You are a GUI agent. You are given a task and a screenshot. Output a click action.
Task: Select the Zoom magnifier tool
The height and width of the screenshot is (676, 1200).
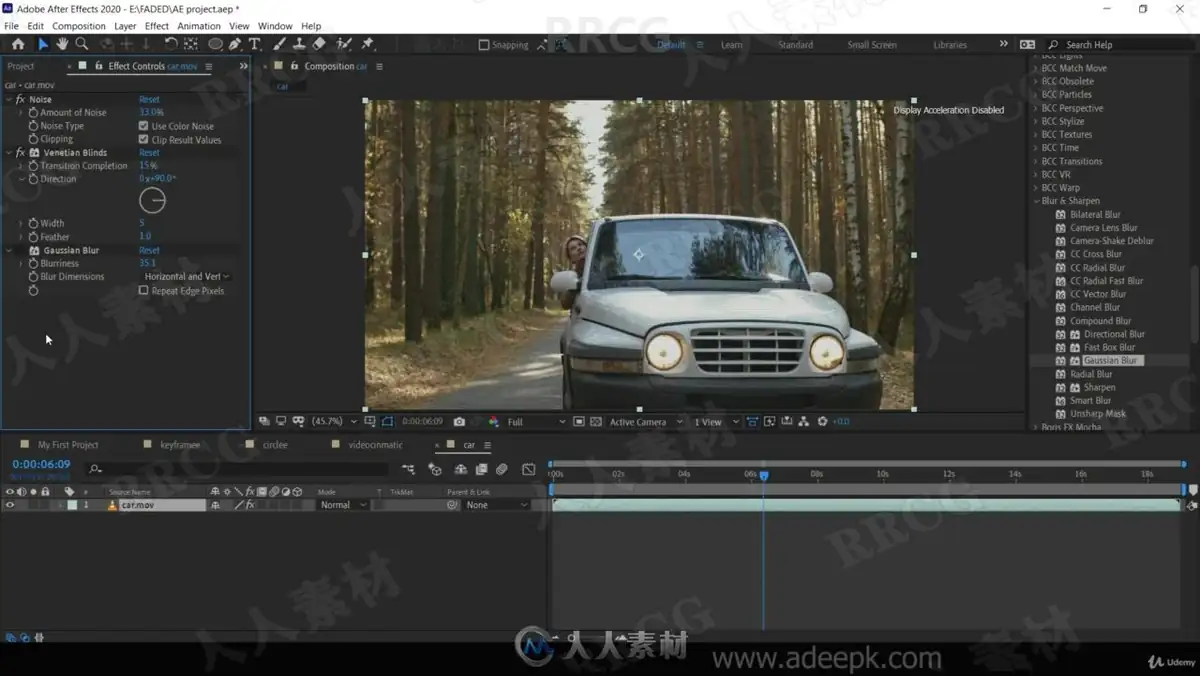(x=82, y=44)
